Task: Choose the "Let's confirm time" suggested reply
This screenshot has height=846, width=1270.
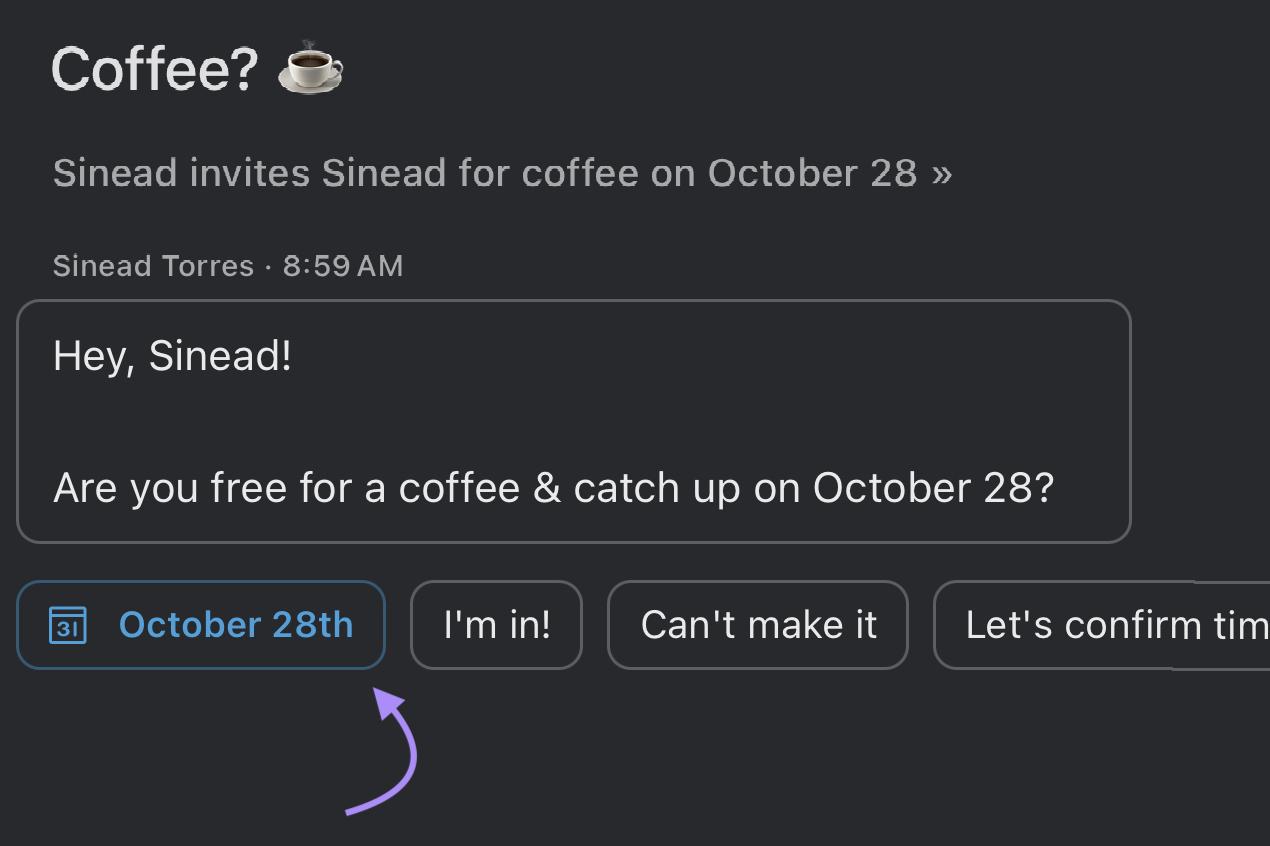Action: tap(1098, 625)
